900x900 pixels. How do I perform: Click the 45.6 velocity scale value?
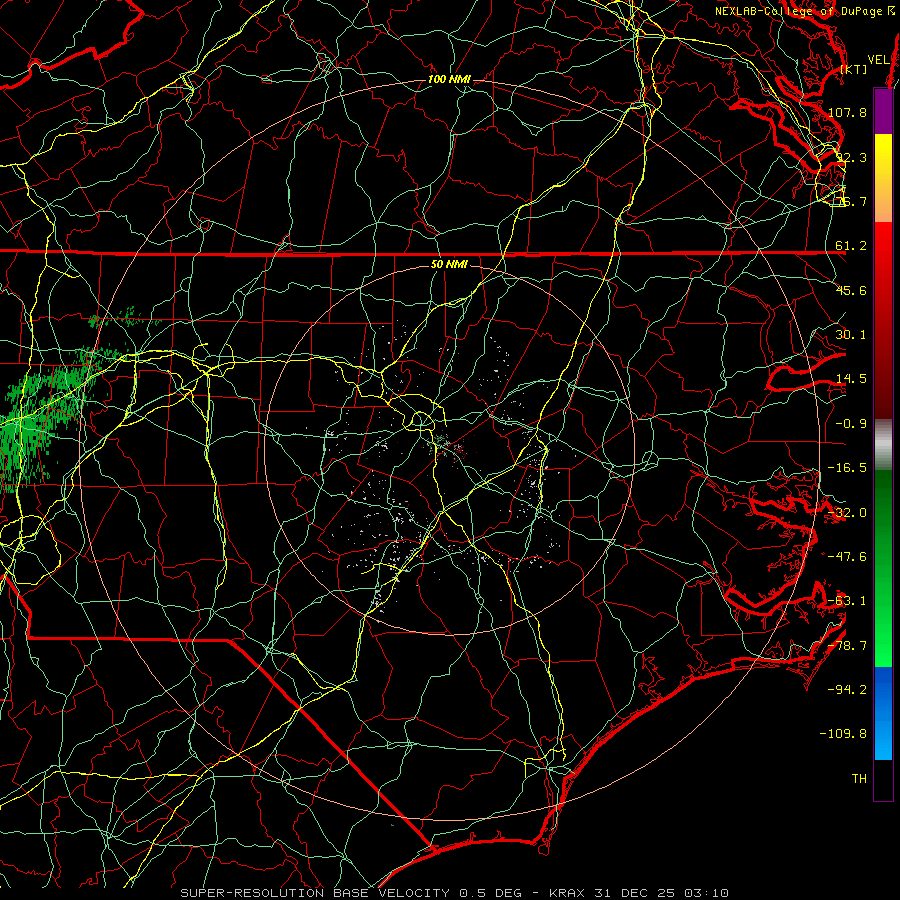pos(851,290)
